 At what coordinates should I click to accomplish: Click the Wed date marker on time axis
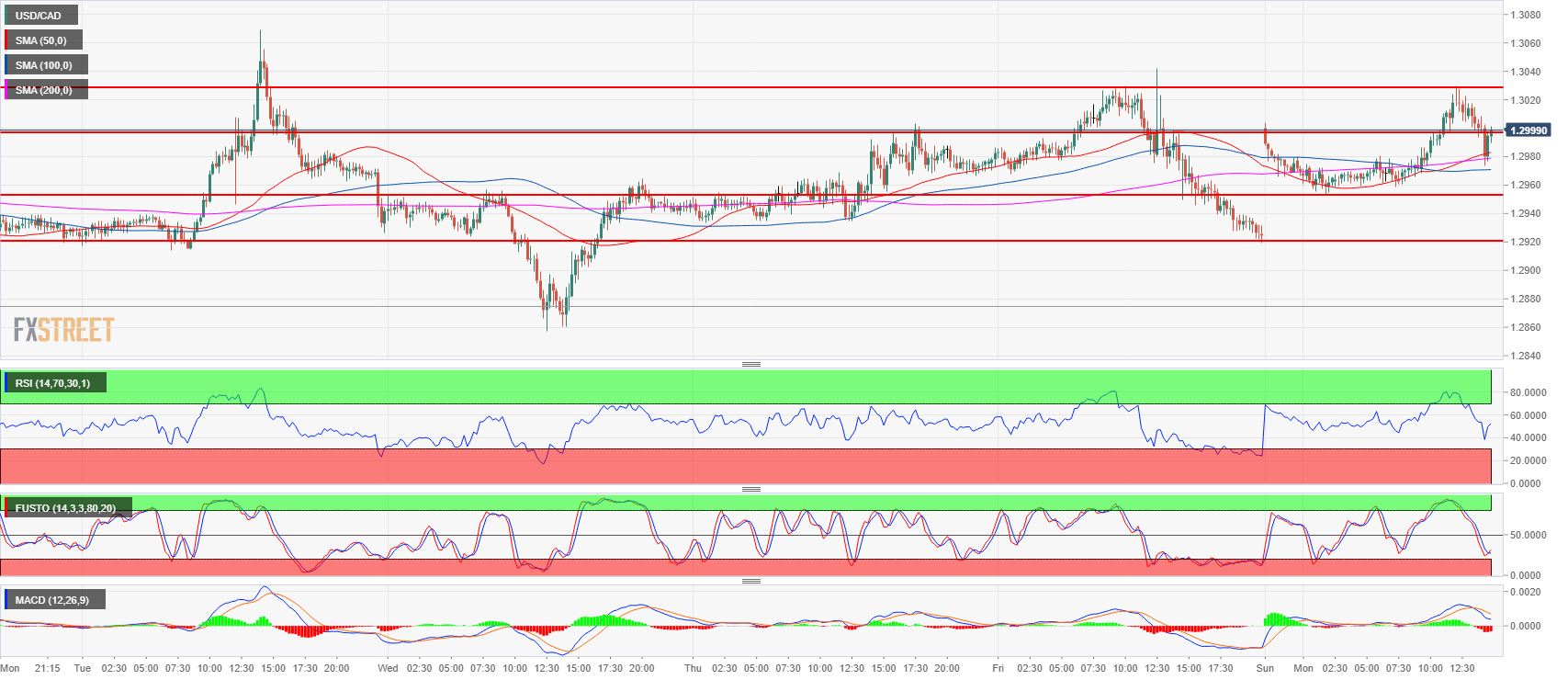388,668
